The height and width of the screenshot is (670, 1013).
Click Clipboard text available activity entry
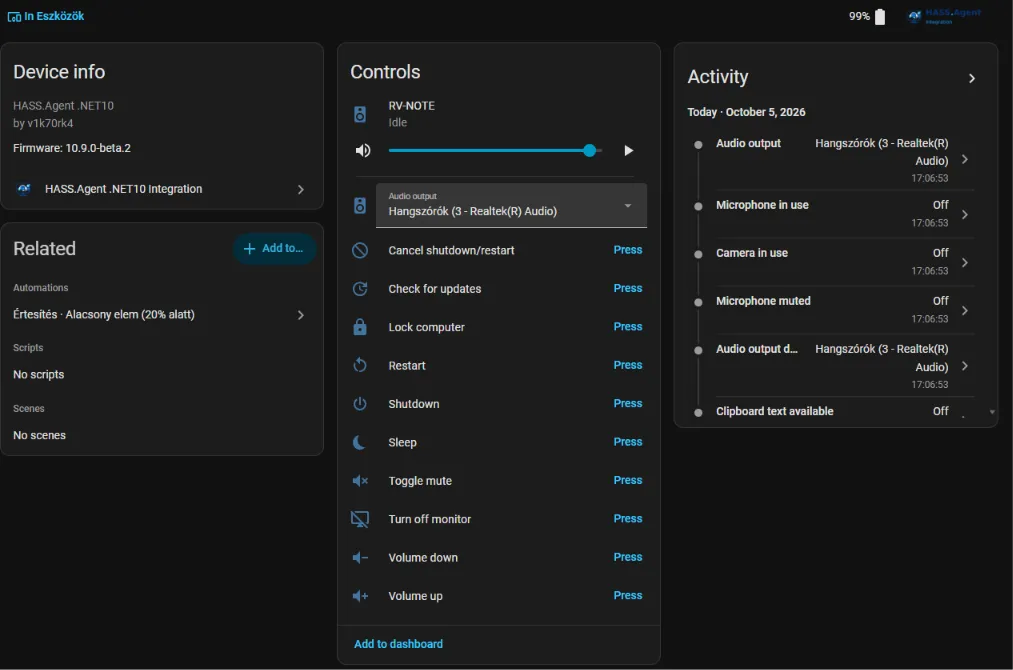coord(831,412)
